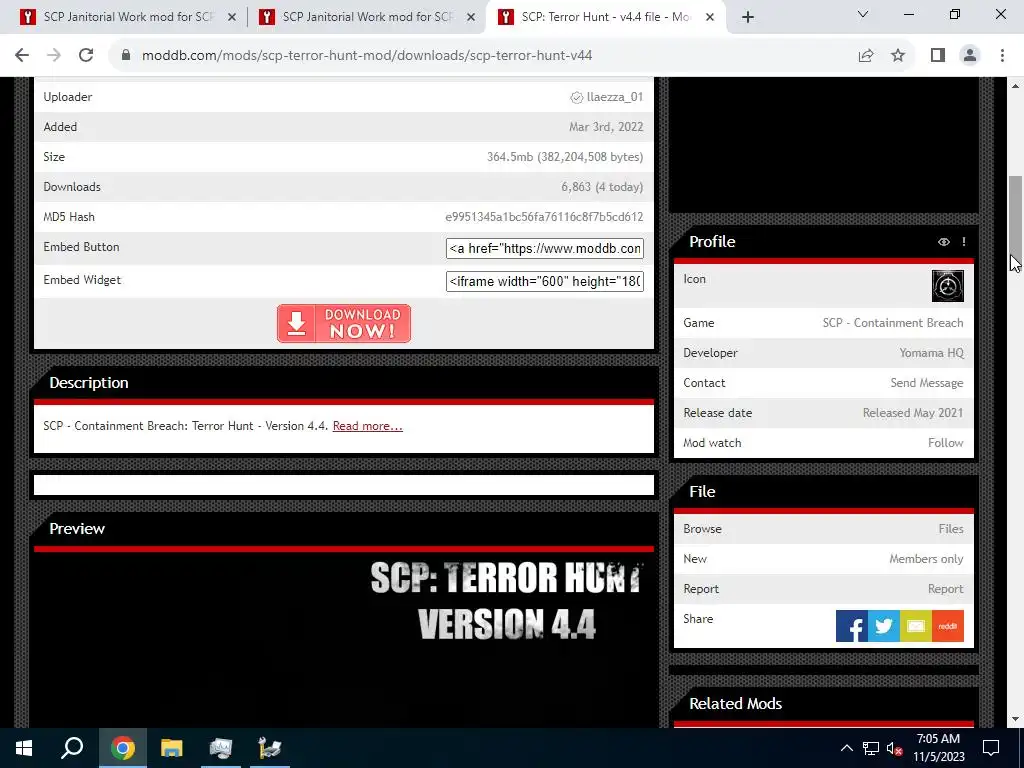The height and width of the screenshot is (768, 1024).
Task: Share this page icon in address bar
Action: point(866,56)
